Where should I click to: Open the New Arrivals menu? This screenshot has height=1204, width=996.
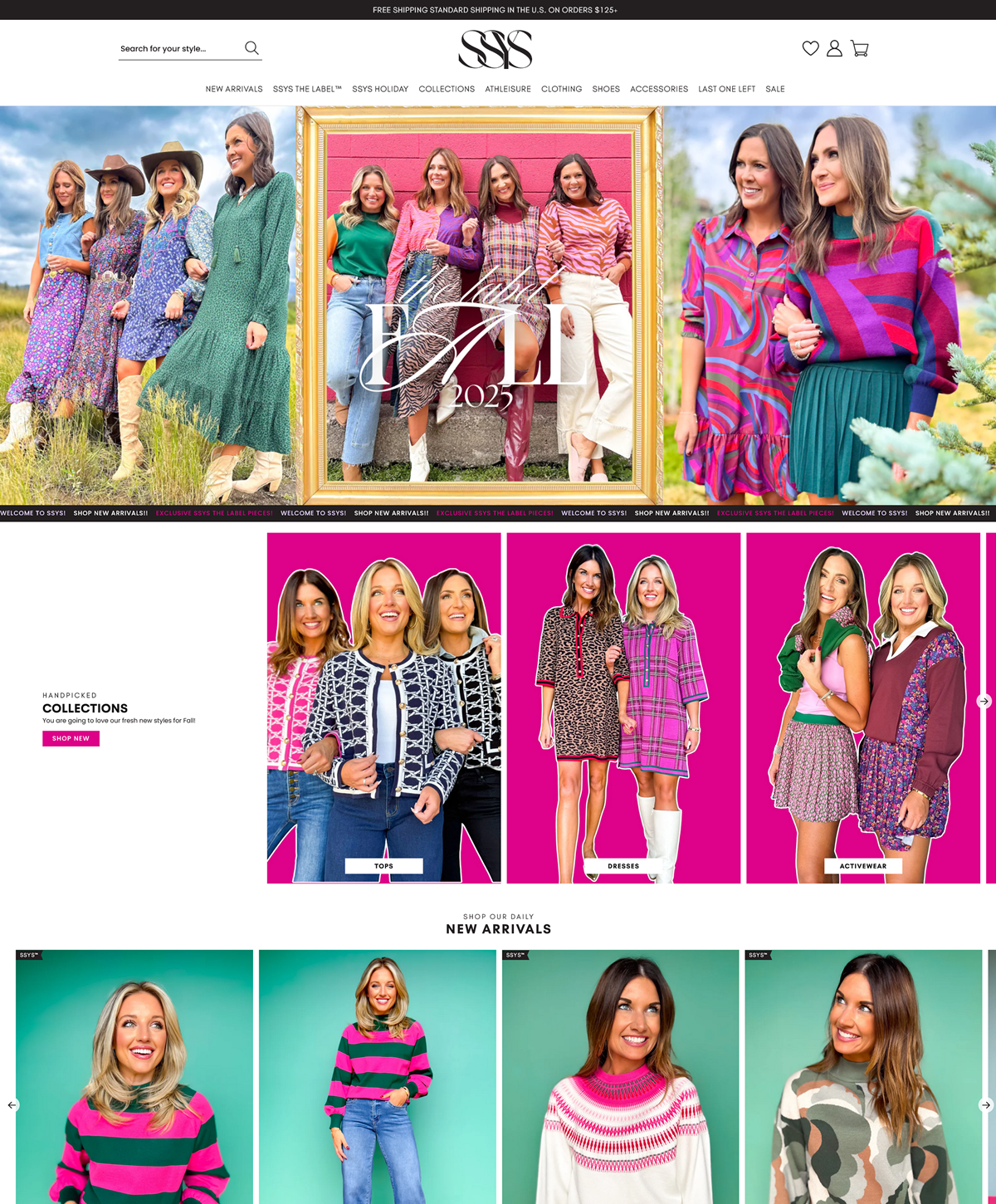click(x=234, y=89)
